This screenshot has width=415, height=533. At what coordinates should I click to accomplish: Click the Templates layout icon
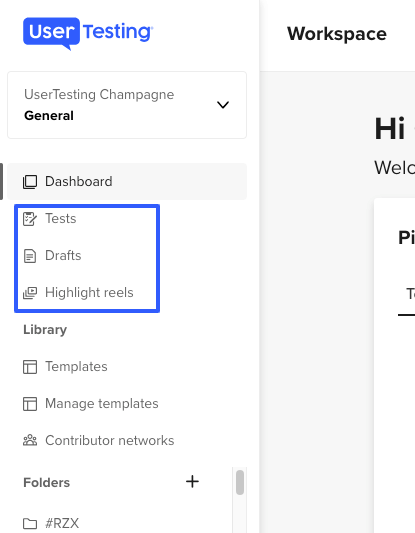tap(30, 367)
